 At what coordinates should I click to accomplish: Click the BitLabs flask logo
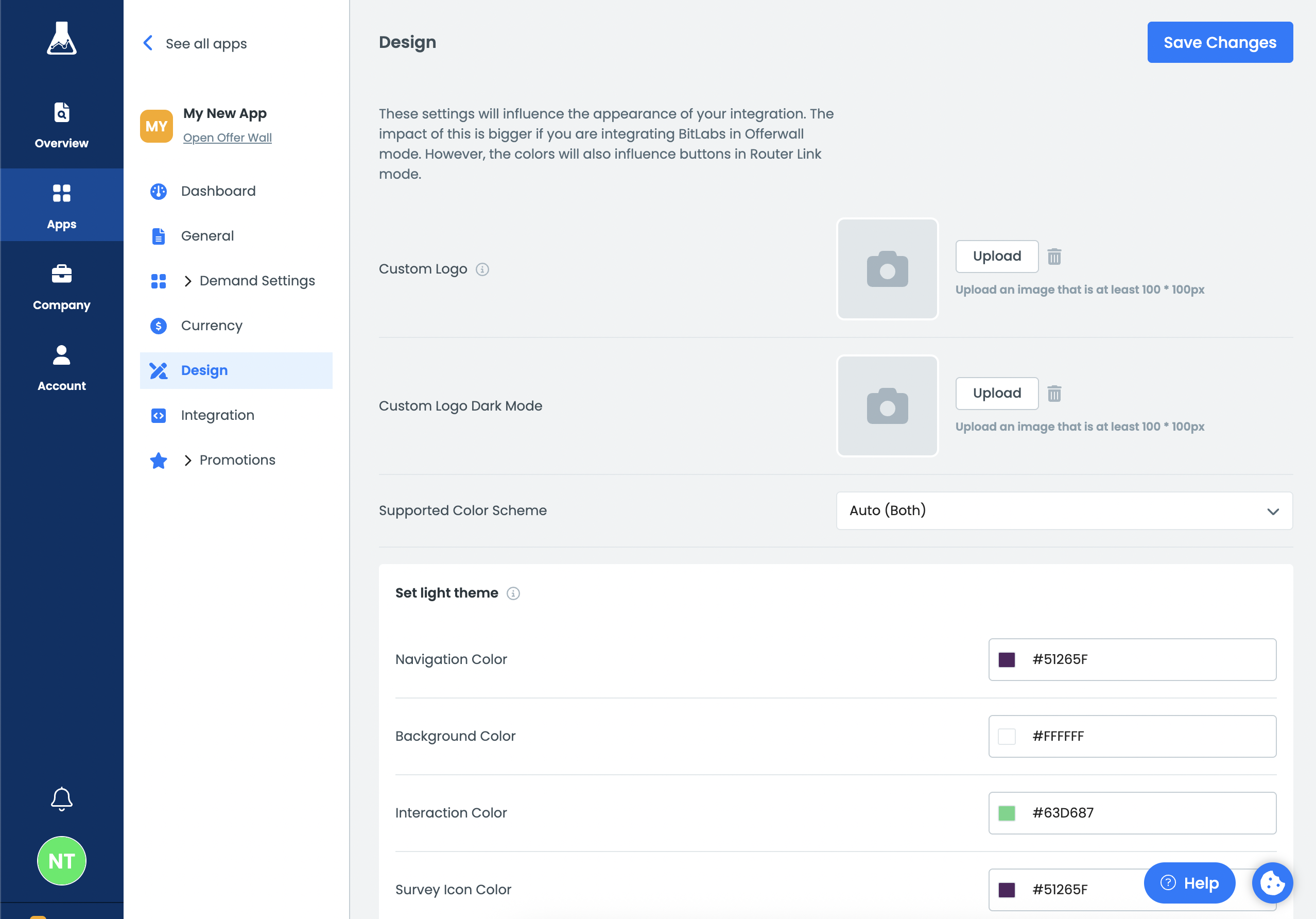pyautogui.click(x=61, y=39)
